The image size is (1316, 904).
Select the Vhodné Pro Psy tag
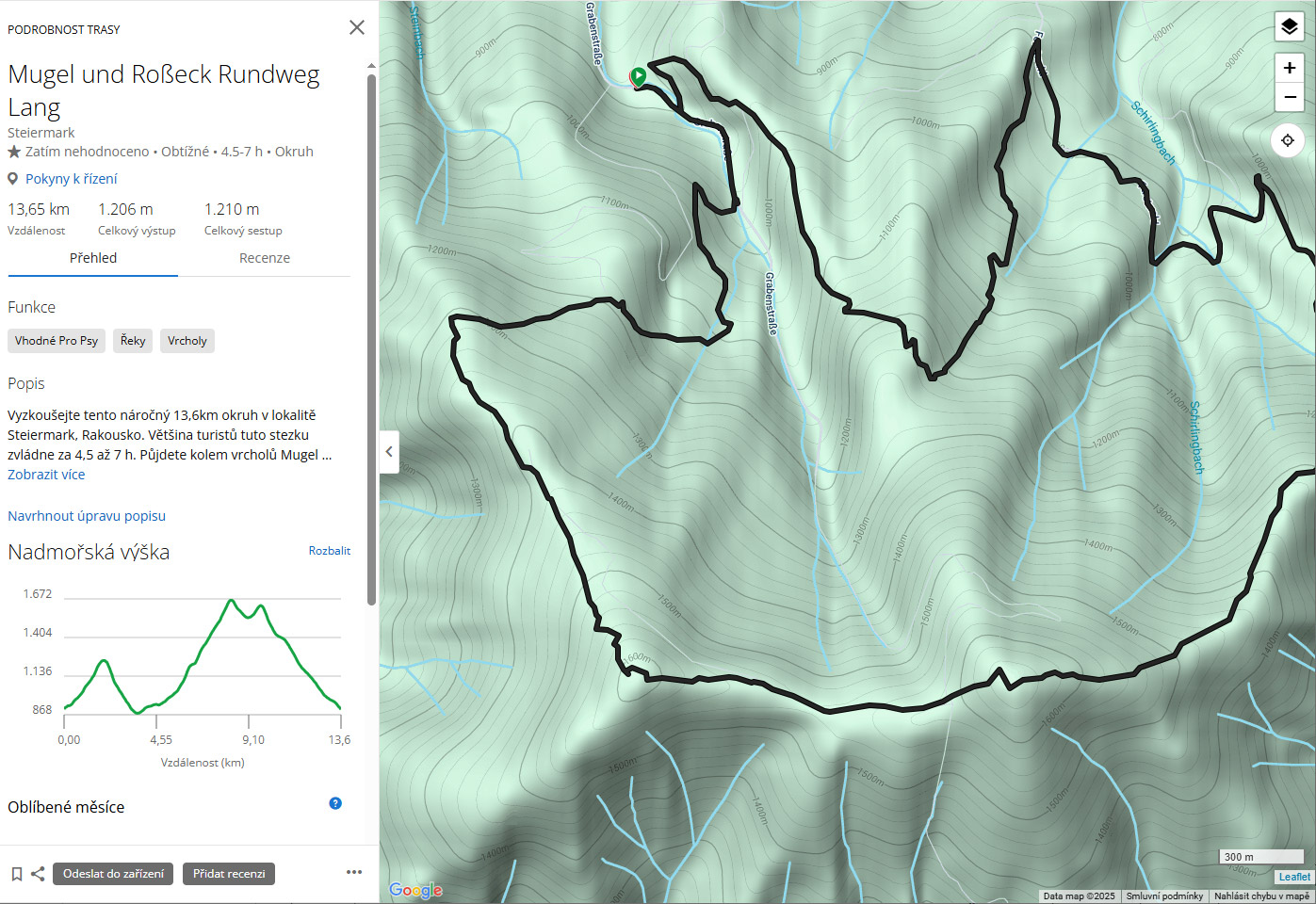[x=57, y=341]
